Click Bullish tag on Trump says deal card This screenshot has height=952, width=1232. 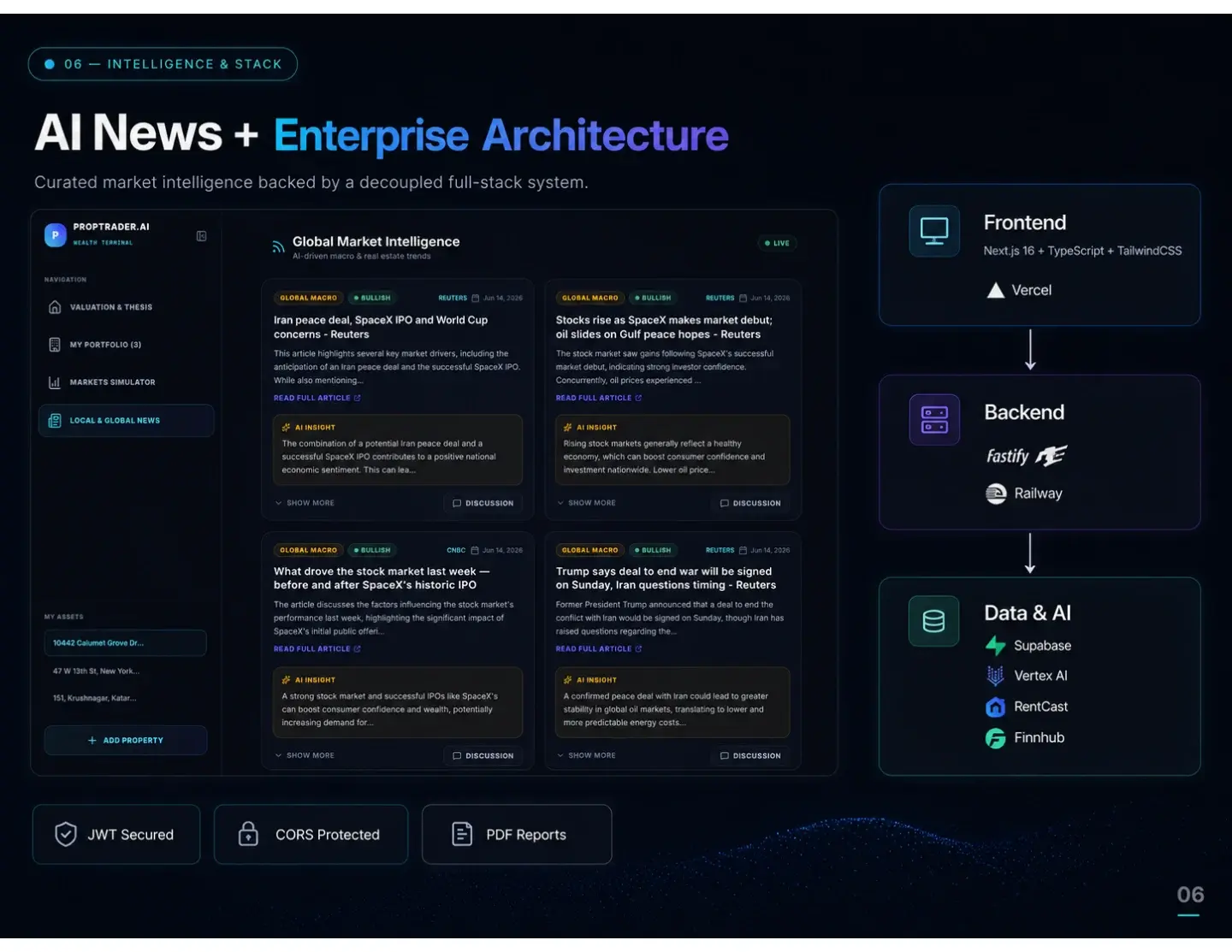[x=653, y=550]
